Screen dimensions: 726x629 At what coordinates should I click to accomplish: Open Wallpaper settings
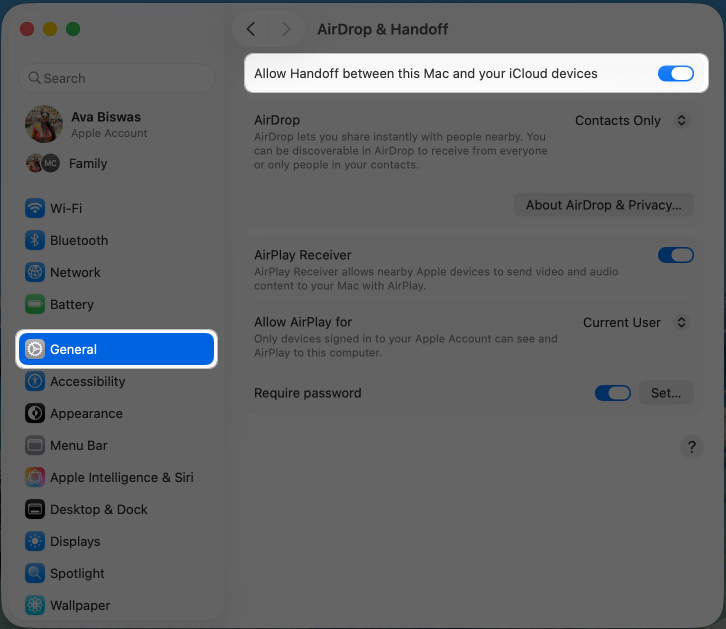point(116,605)
